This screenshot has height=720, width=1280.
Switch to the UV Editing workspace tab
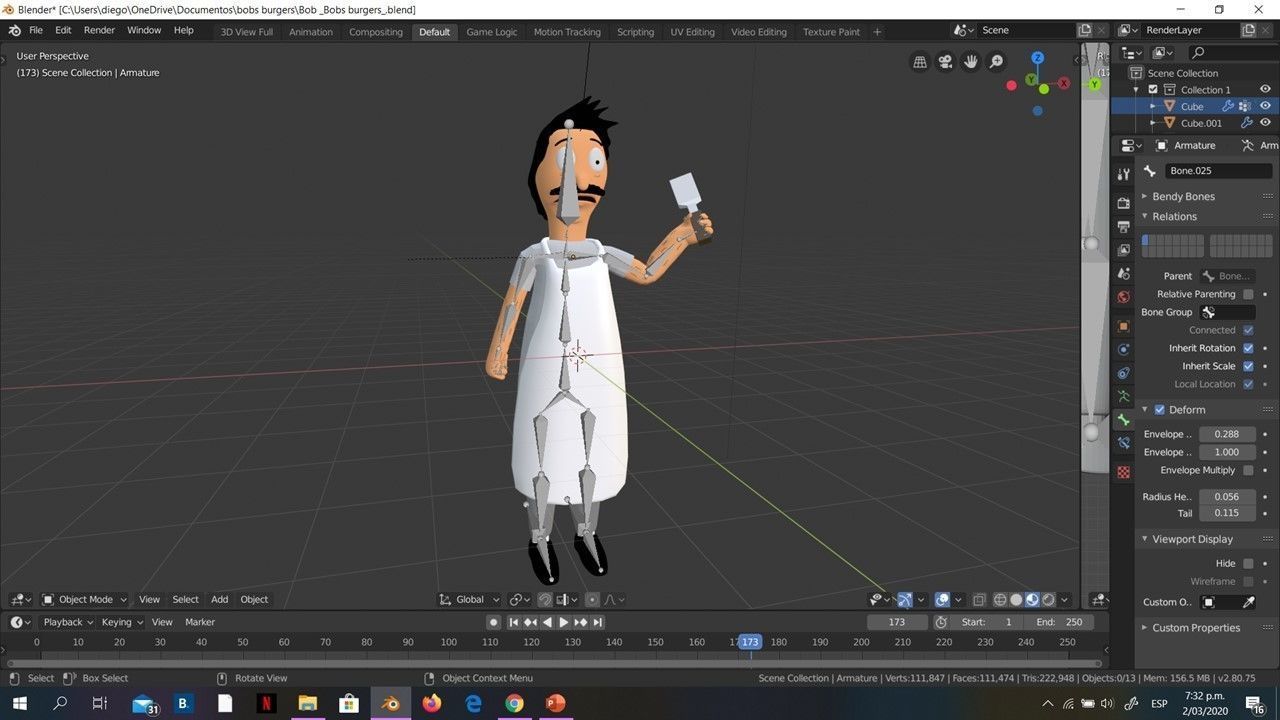pos(692,32)
